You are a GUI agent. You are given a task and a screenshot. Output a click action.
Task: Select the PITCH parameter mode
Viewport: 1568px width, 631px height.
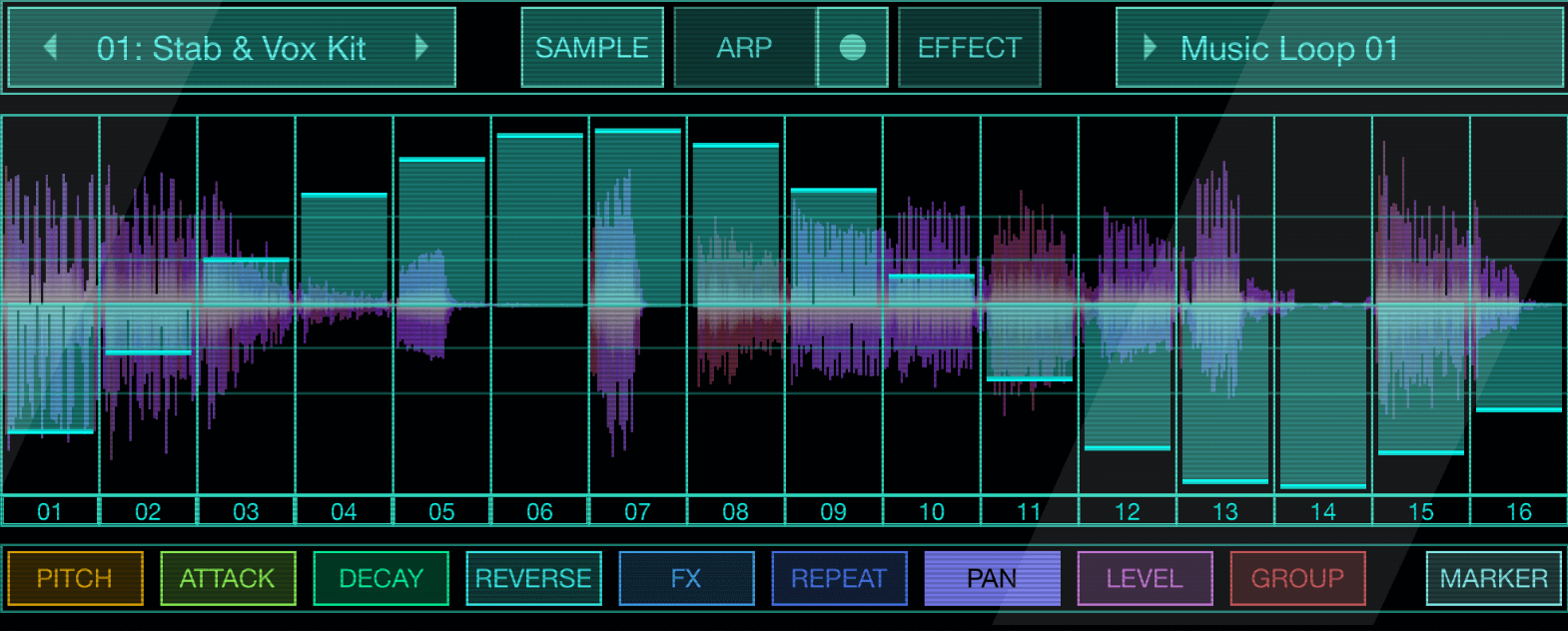pos(75,578)
